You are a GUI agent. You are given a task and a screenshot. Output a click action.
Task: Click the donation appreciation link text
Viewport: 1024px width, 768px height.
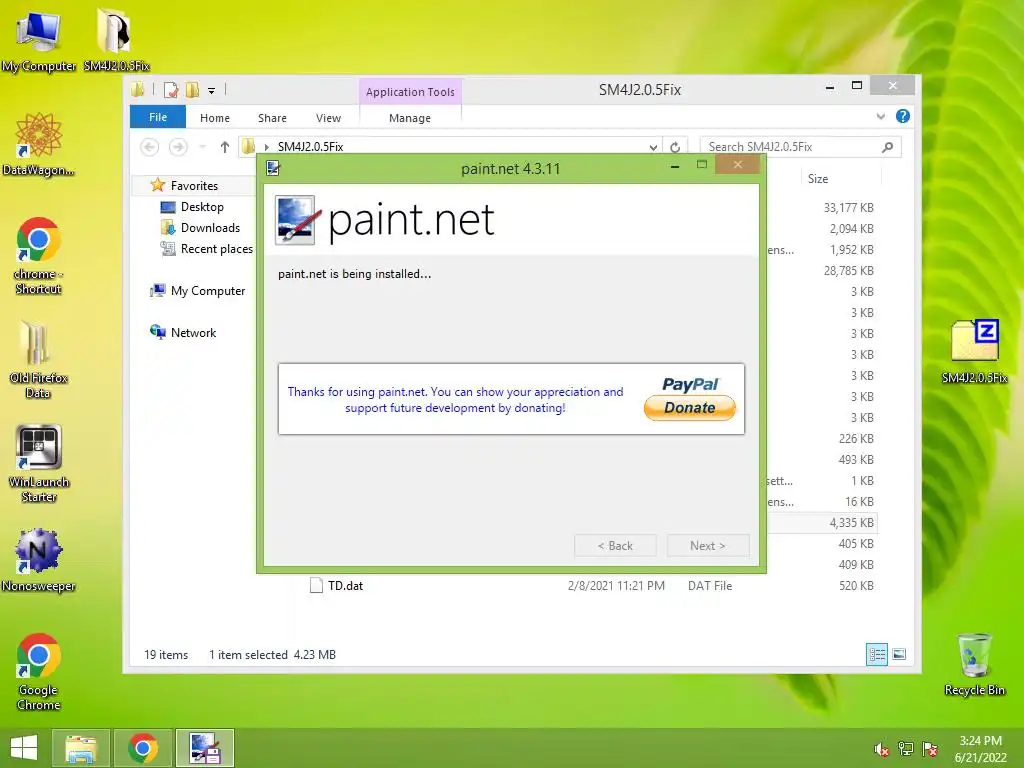coord(455,400)
